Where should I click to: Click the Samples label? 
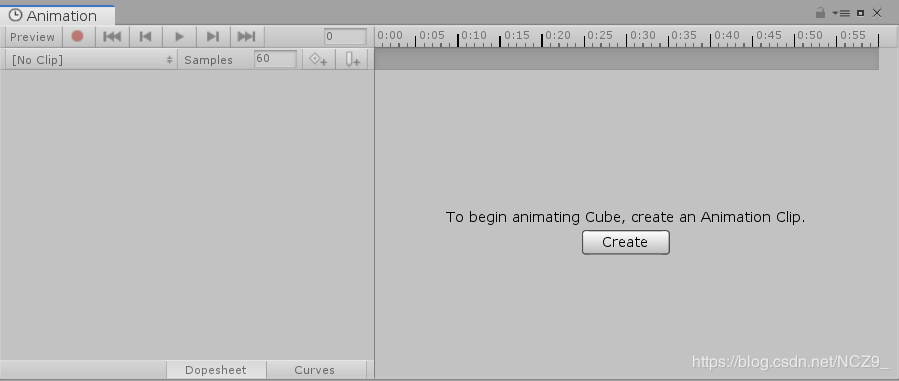(x=208, y=60)
